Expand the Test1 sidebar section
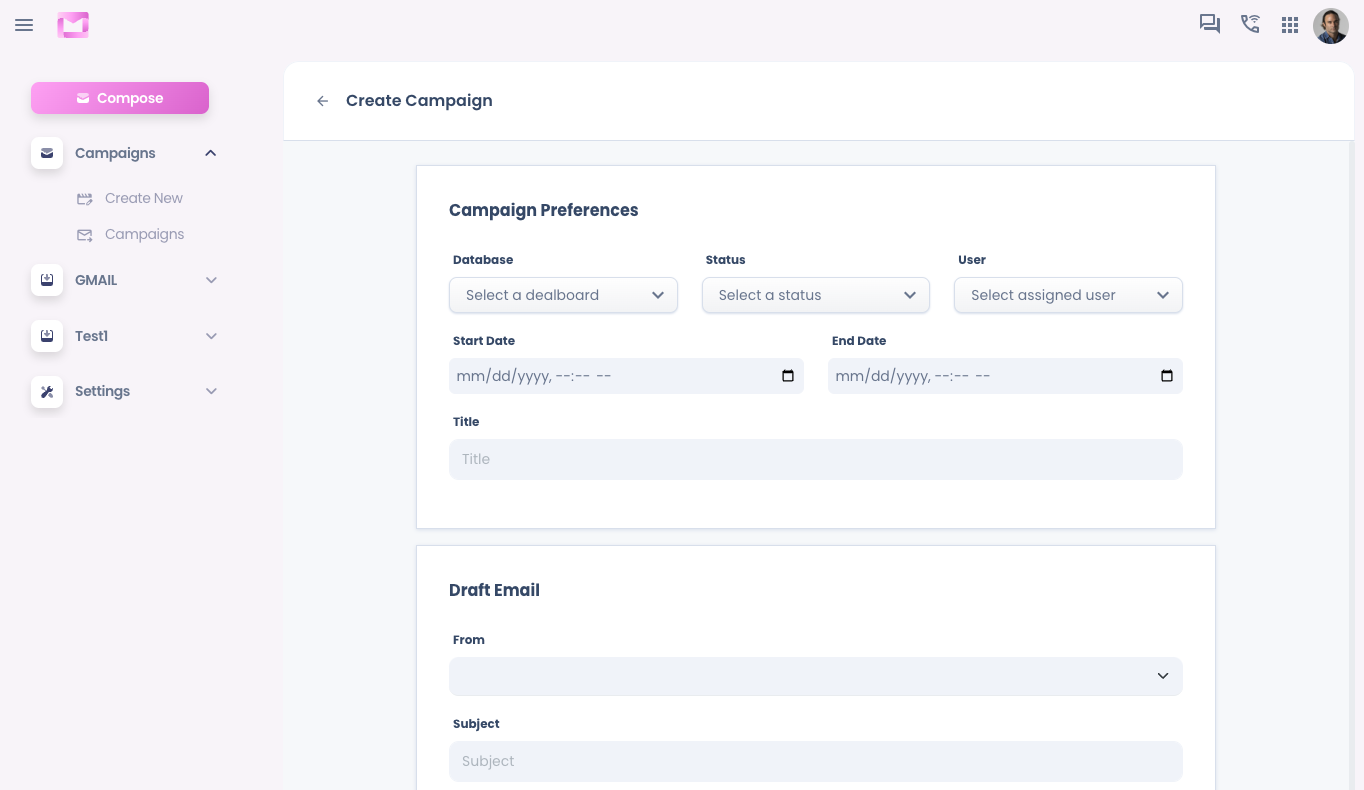The height and width of the screenshot is (790, 1364). click(x=210, y=336)
